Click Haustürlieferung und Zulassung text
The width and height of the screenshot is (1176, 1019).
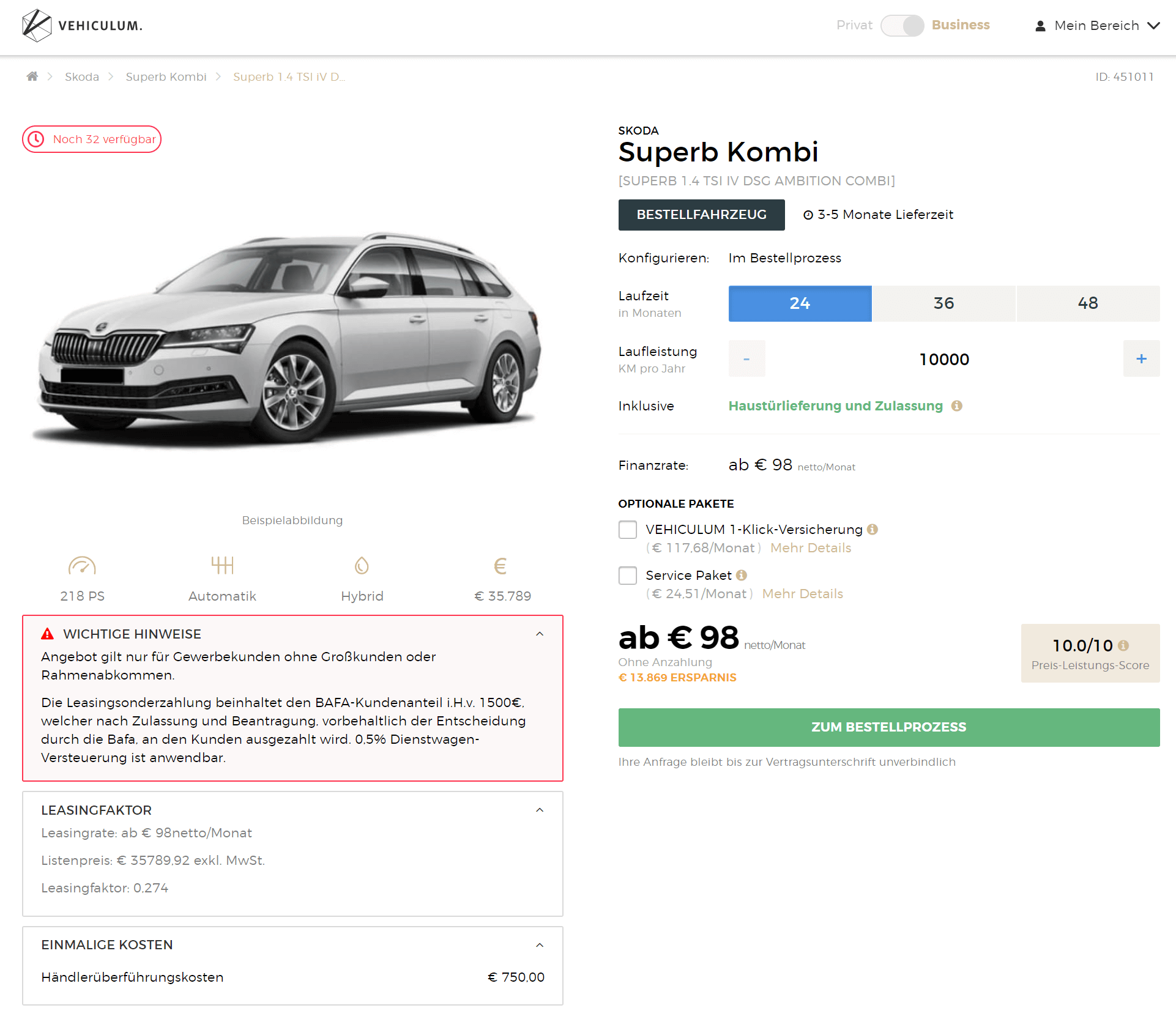(x=836, y=406)
